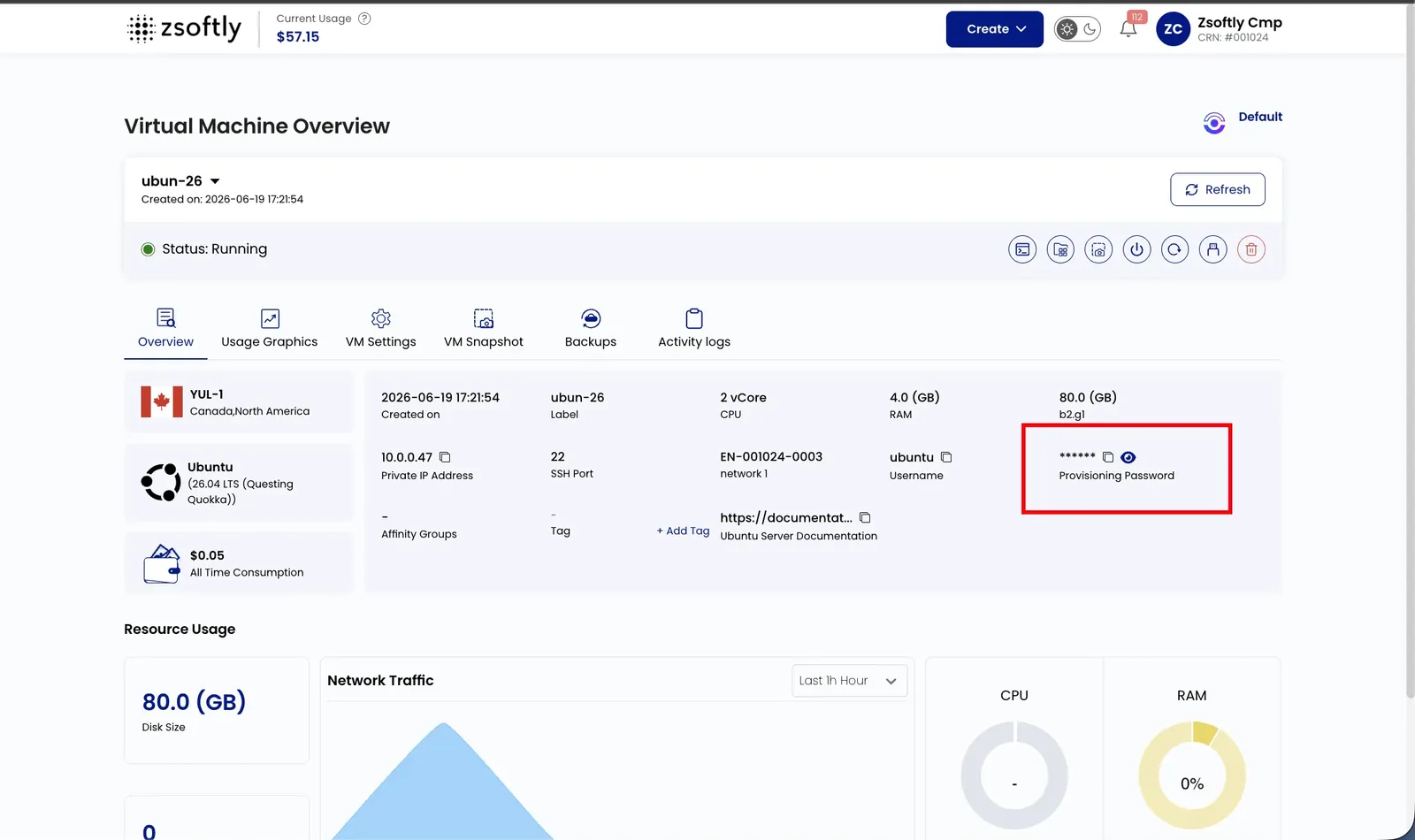
Task: Click the power off VM icon
Action: (1136, 249)
